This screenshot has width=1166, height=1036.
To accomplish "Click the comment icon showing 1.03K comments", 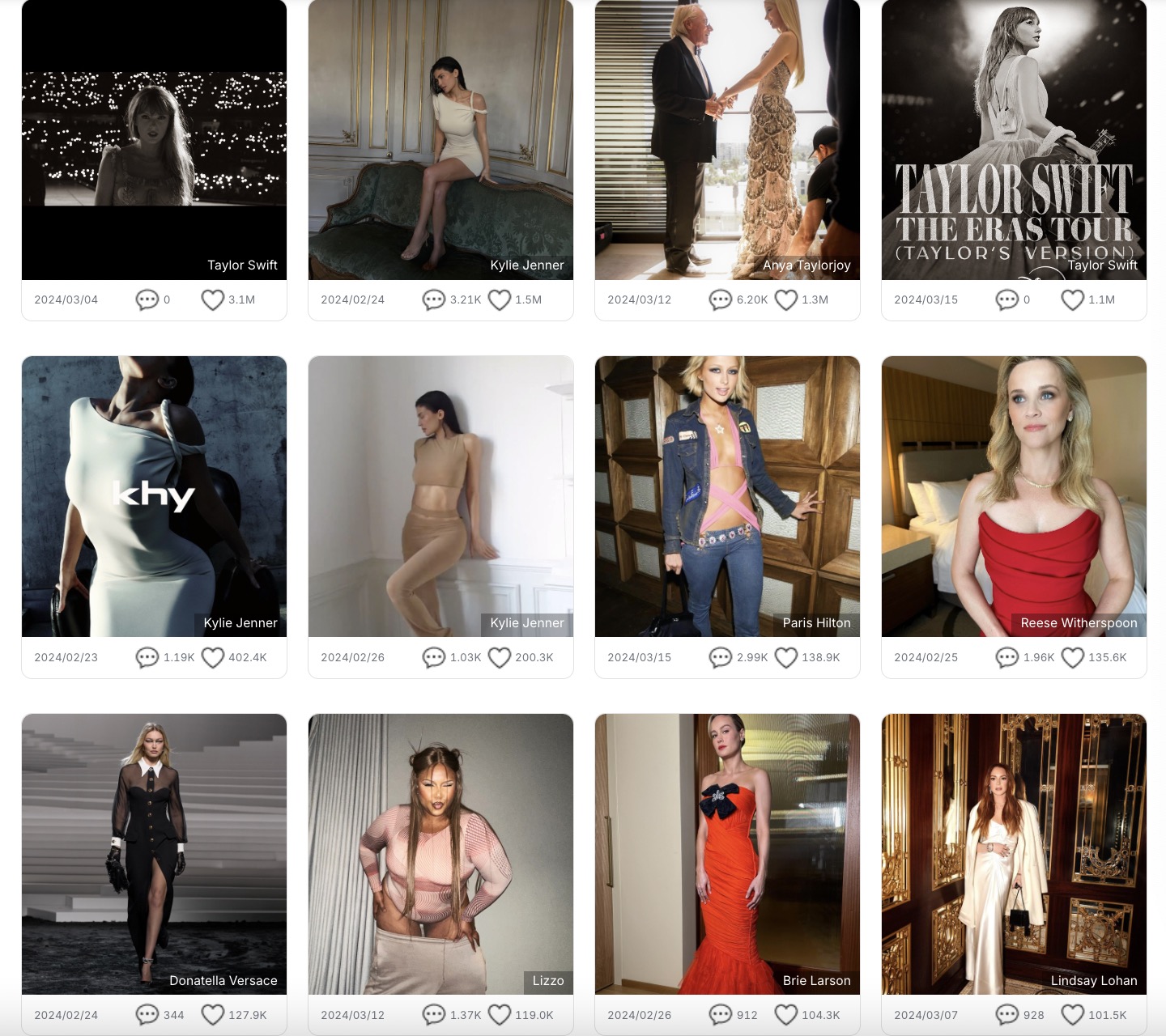I will point(434,658).
